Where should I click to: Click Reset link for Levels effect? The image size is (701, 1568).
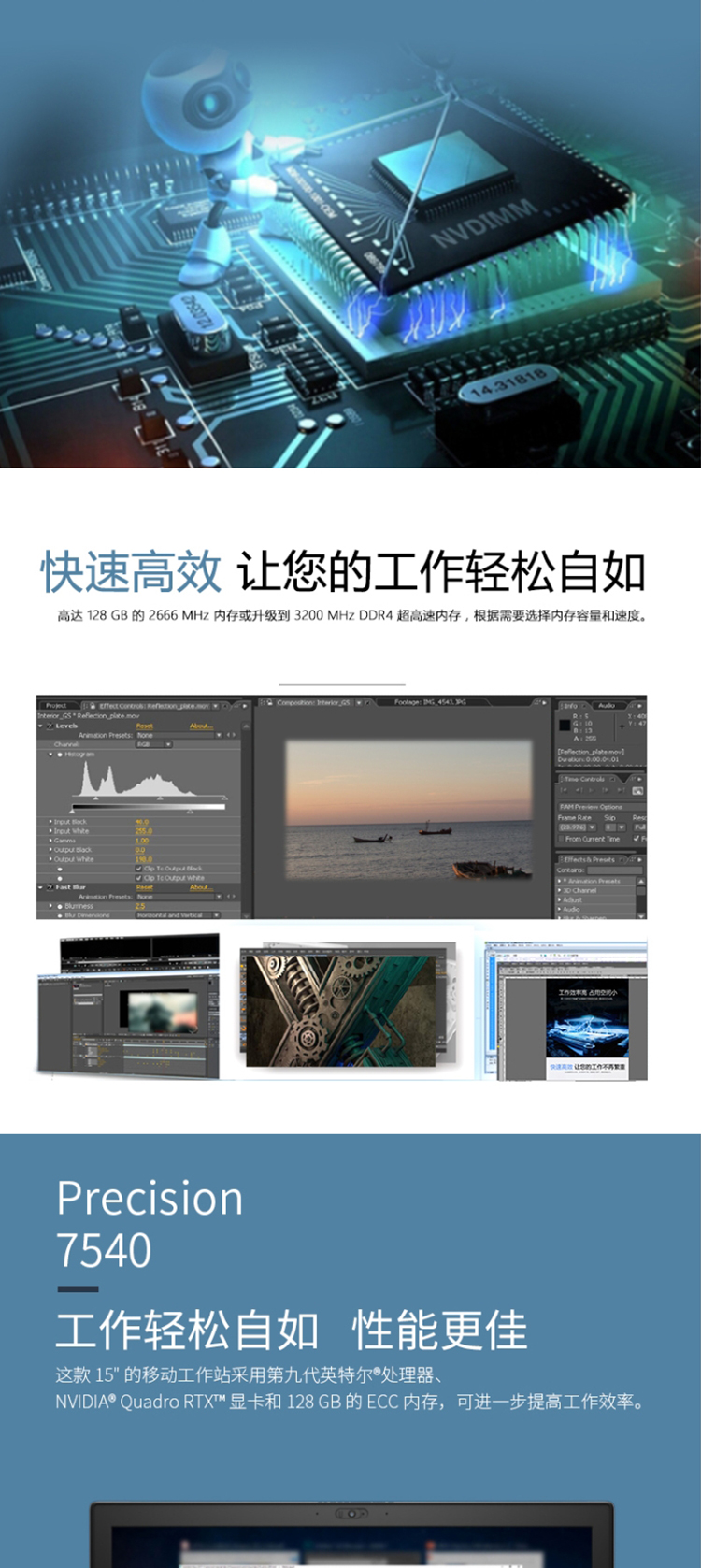tap(145, 726)
